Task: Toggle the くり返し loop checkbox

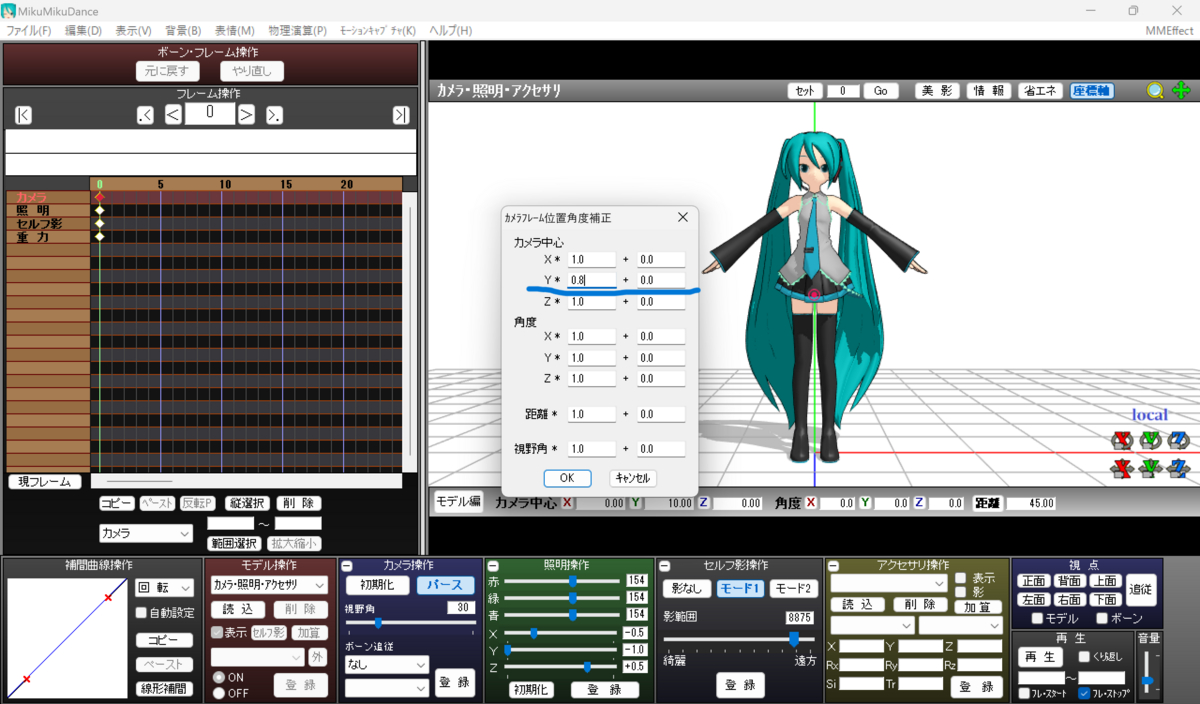Action: 1084,657
